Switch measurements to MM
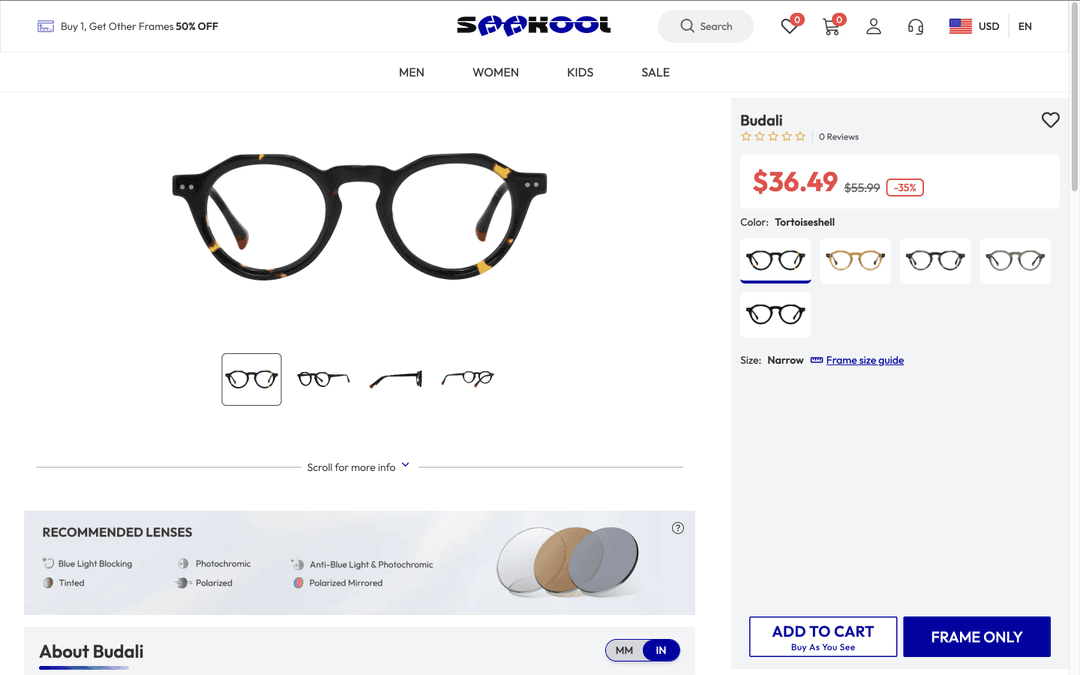The width and height of the screenshot is (1080, 675). pos(624,650)
